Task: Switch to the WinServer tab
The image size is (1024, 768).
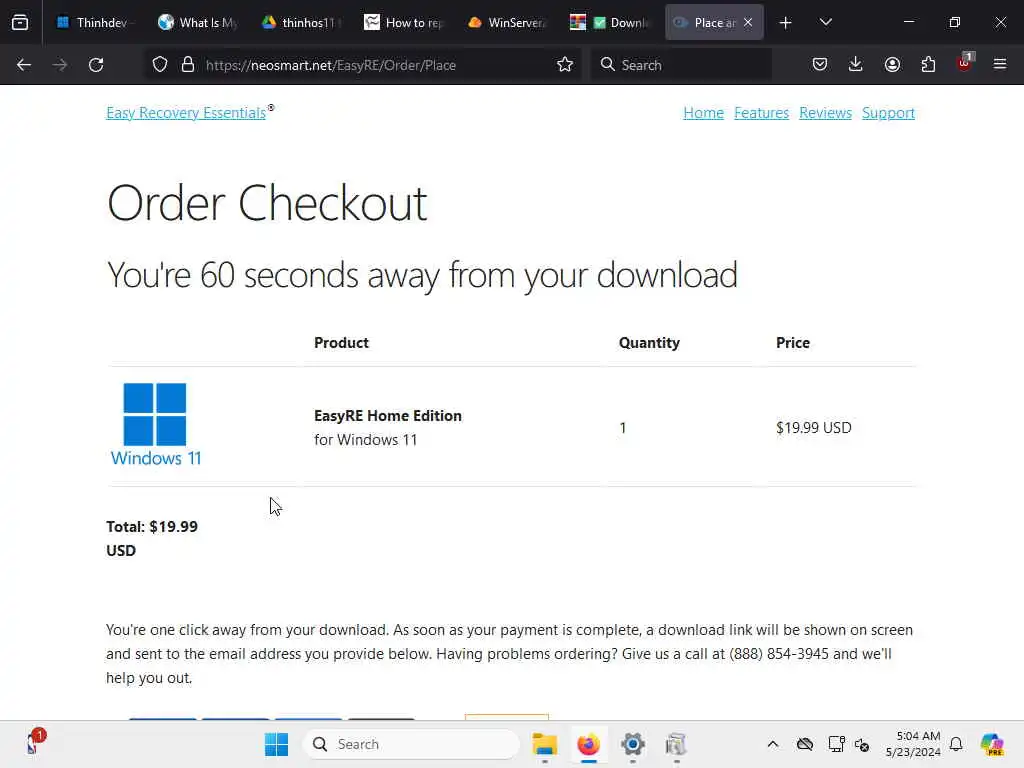Action: point(507,23)
